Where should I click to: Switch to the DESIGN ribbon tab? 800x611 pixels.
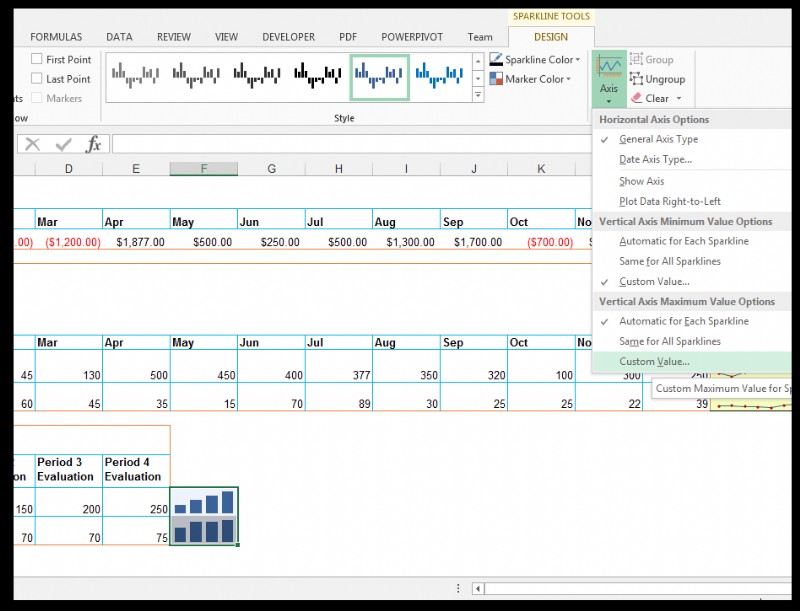551,36
